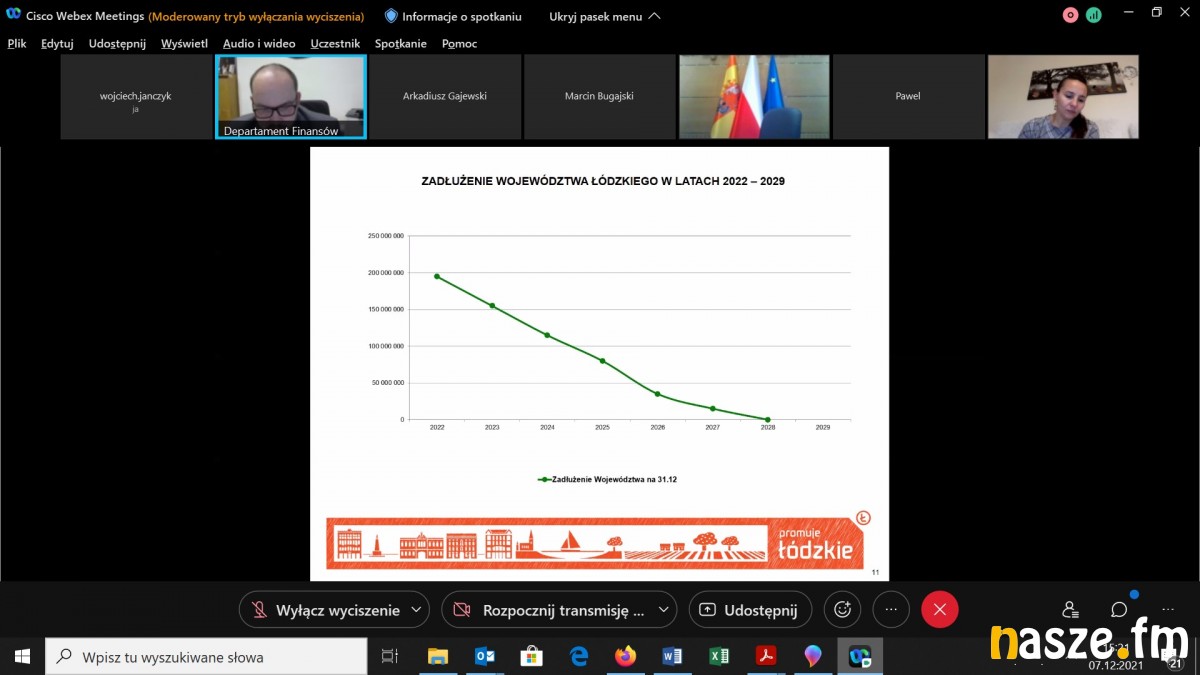Open the reactions smiley icon
Screen dimensions: 1200x675
[842, 609]
